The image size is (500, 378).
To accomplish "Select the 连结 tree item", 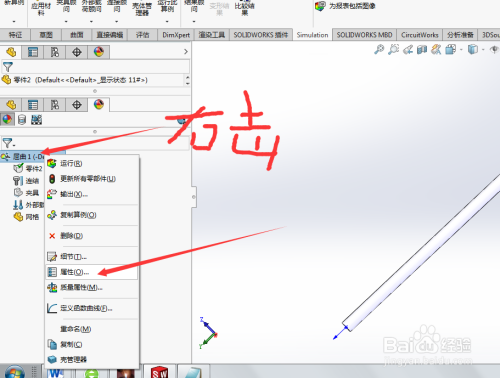I will click(26, 181).
